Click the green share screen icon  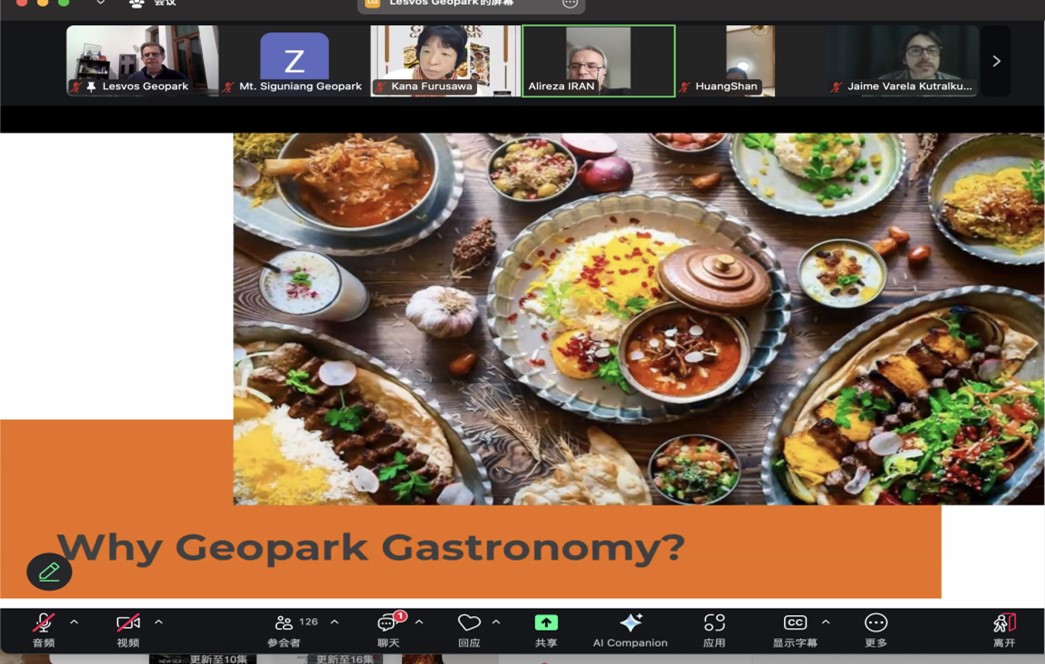click(x=546, y=623)
